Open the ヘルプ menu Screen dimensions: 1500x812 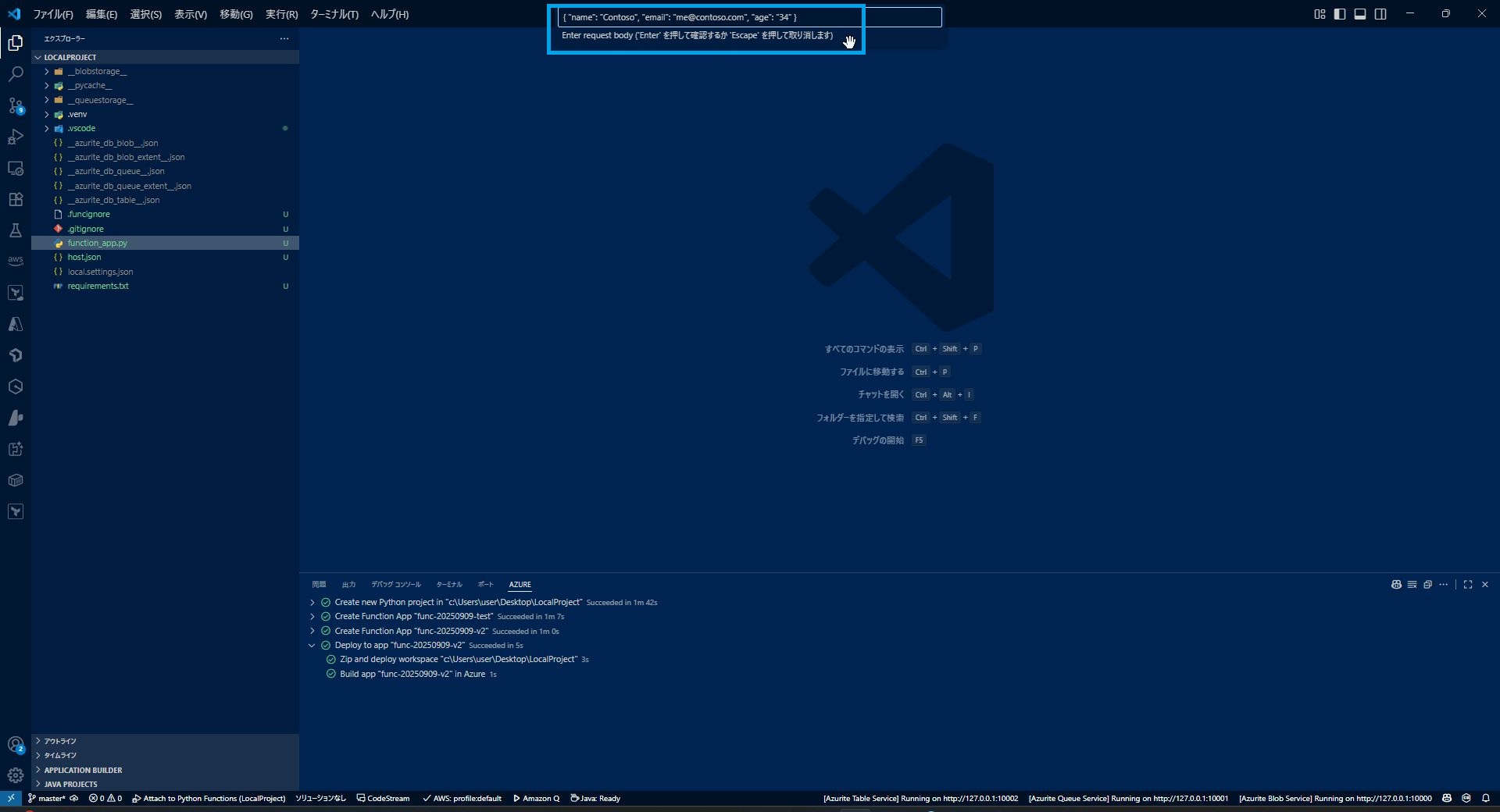pyautogui.click(x=387, y=14)
